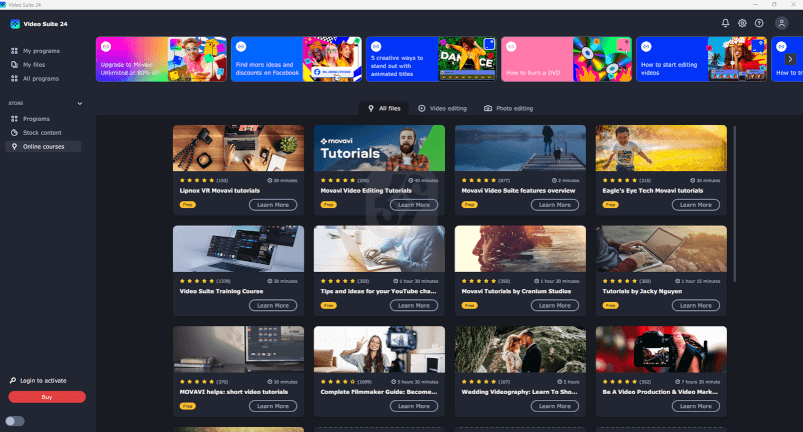Open Video Suite Training Course thumbnail
Image resolution: width=803 pixels, height=432 pixels.
pos(238,249)
